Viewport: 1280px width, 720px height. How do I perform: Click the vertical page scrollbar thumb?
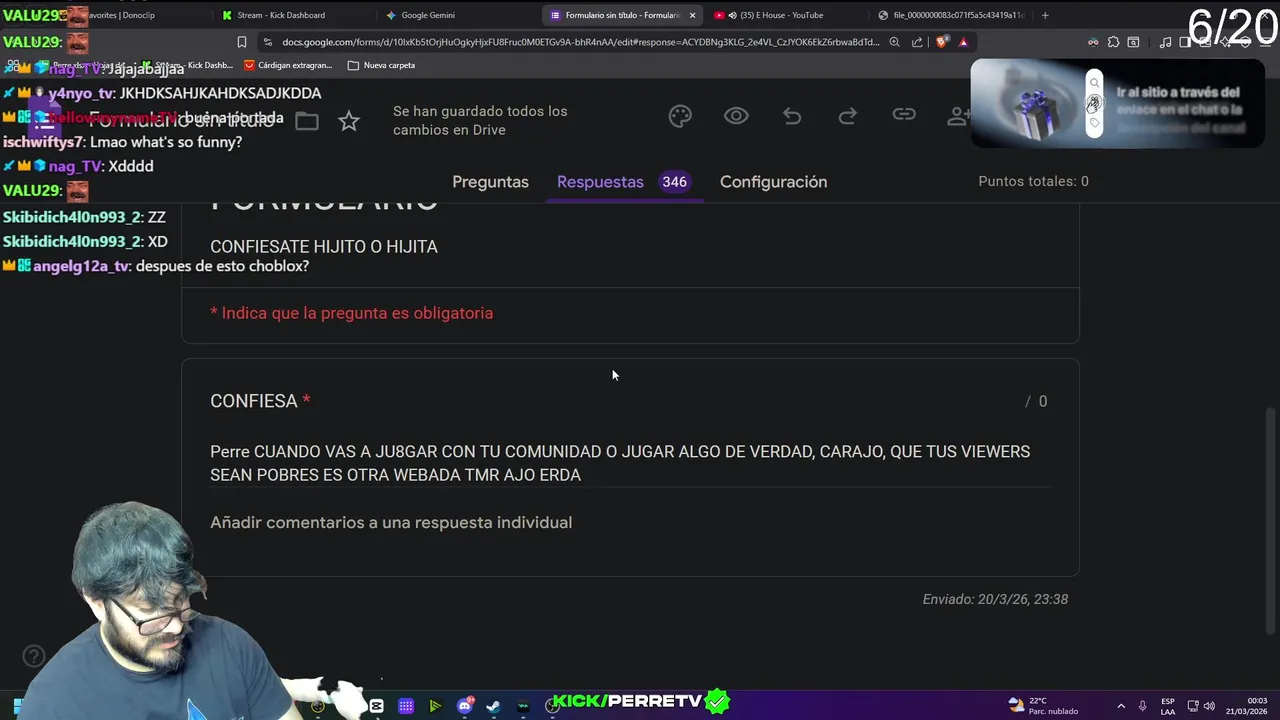click(x=1271, y=520)
